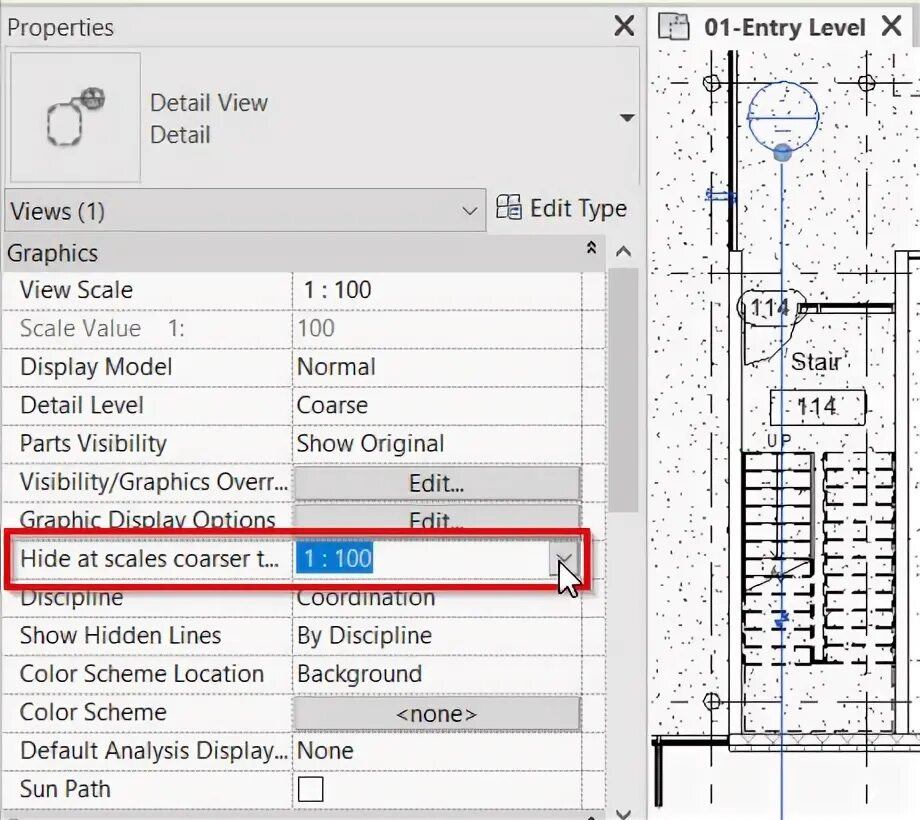
Task: Click the Detail Level property label
Action: tap(82, 405)
